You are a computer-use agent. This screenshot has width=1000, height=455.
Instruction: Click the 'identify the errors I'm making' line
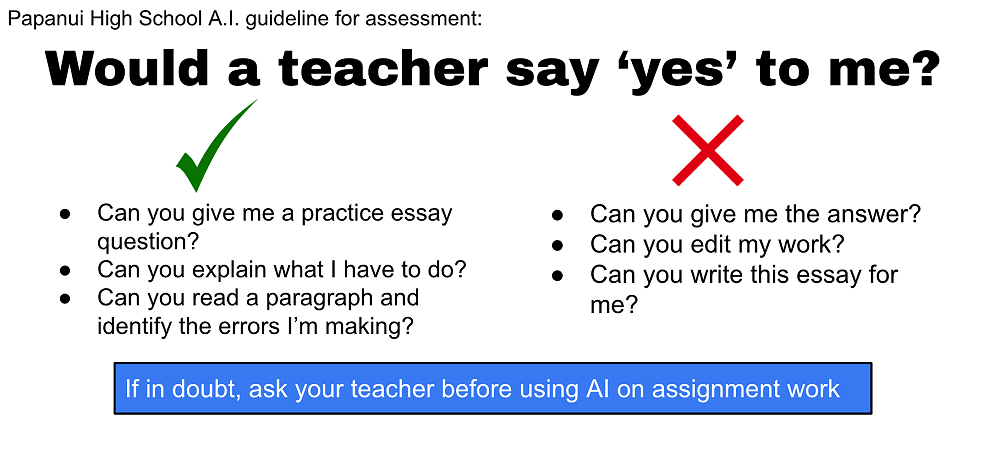pyautogui.click(x=255, y=326)
